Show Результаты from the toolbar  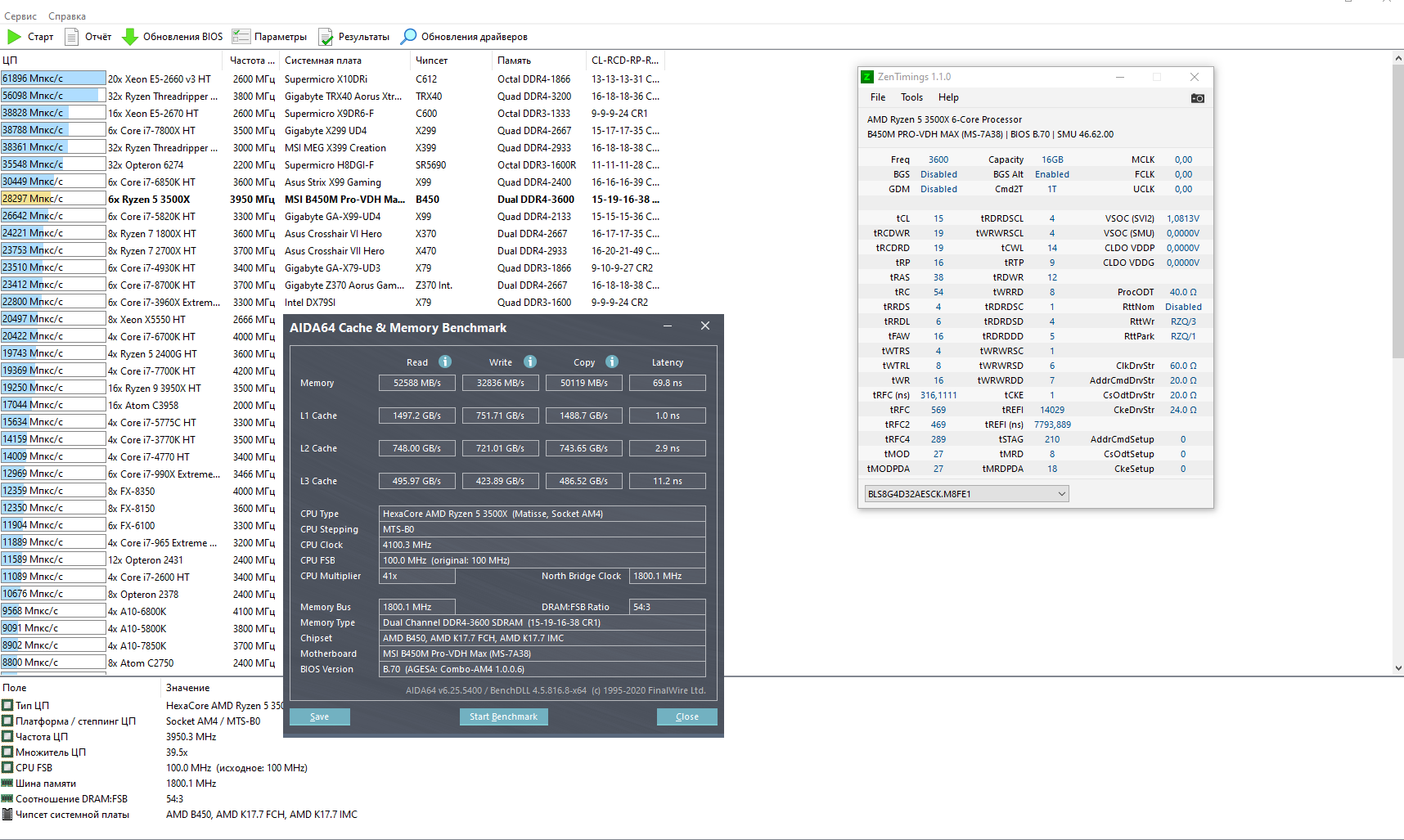(353, 37)
